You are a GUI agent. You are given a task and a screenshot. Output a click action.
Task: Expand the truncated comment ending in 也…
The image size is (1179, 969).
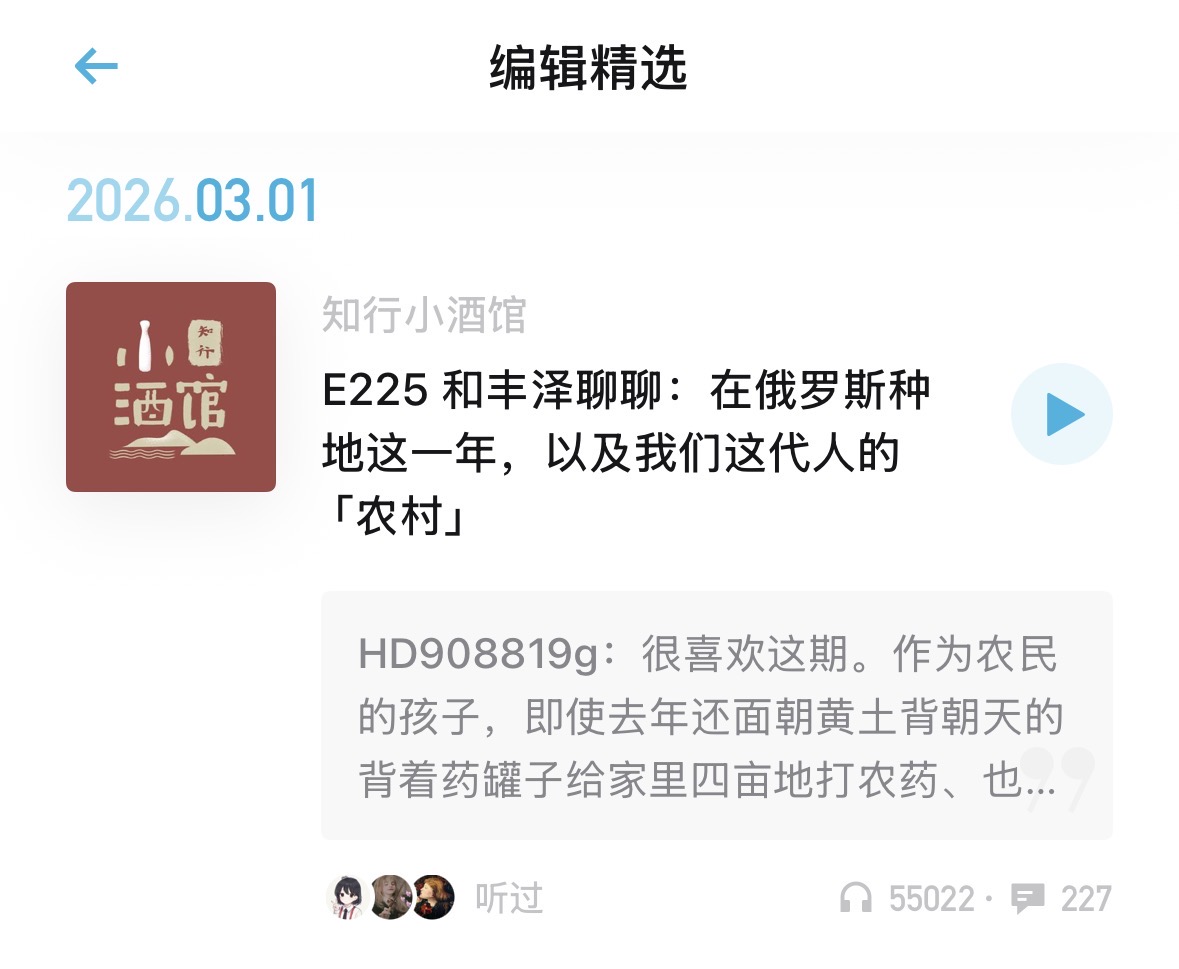[x=1020, y=780]
